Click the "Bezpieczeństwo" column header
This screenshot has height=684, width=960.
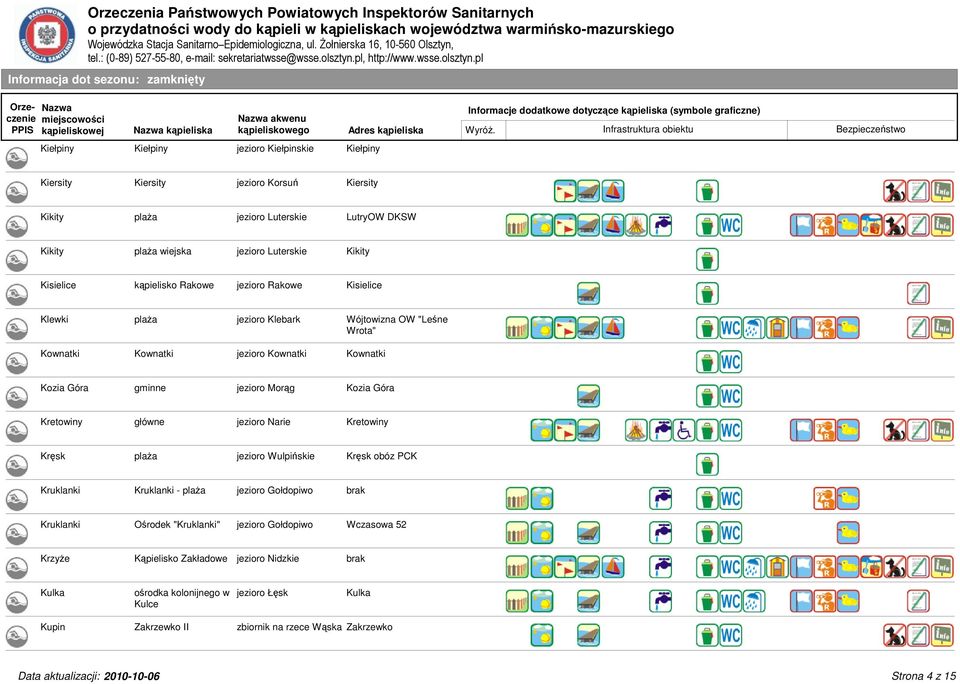coord(871,130)
